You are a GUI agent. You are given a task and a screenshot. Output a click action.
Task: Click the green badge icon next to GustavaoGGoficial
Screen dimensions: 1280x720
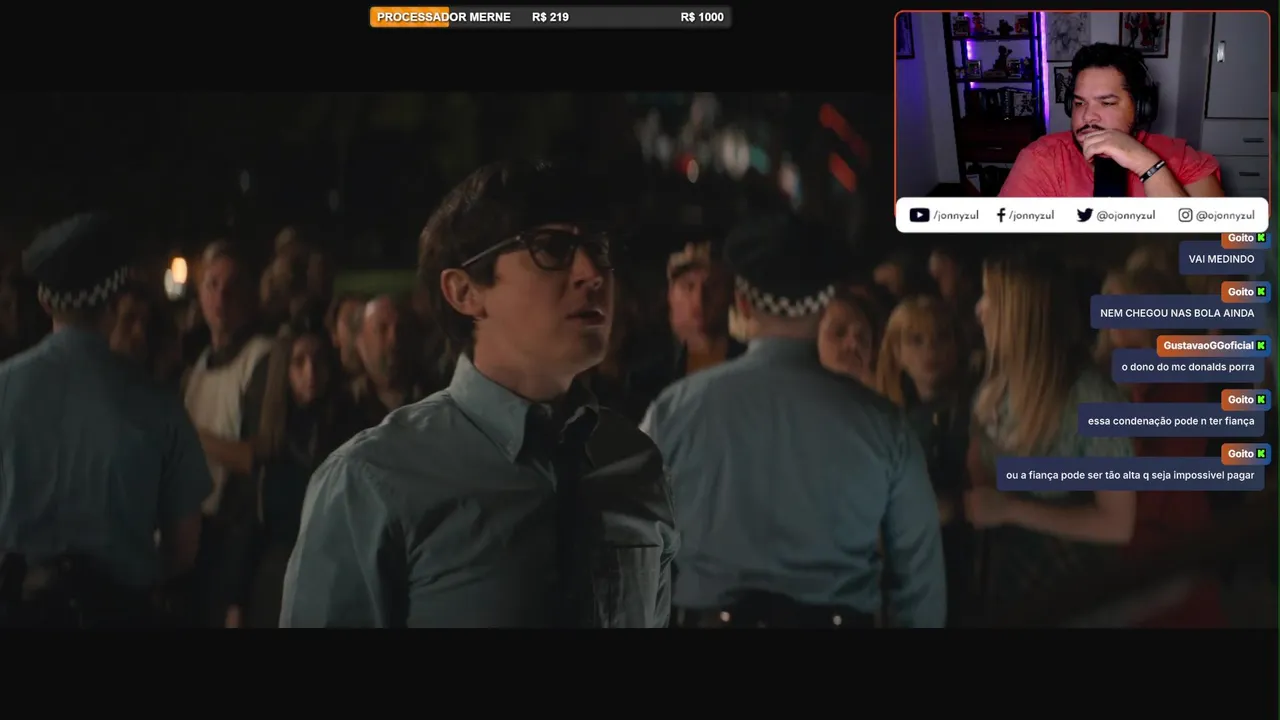(1261, 346)
